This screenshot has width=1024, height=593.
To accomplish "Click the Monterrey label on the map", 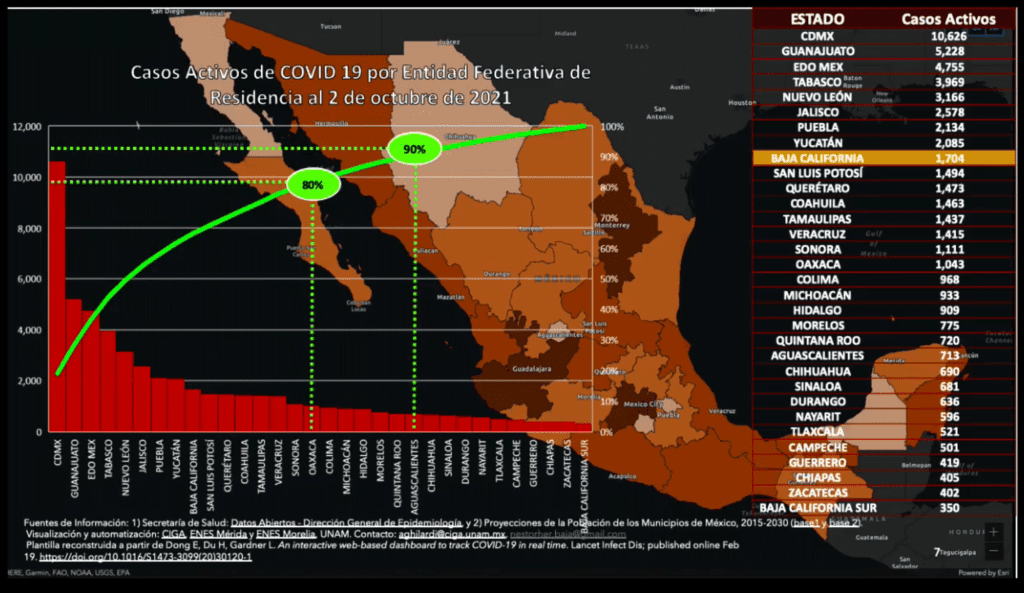I will click(x=612, y=225).
